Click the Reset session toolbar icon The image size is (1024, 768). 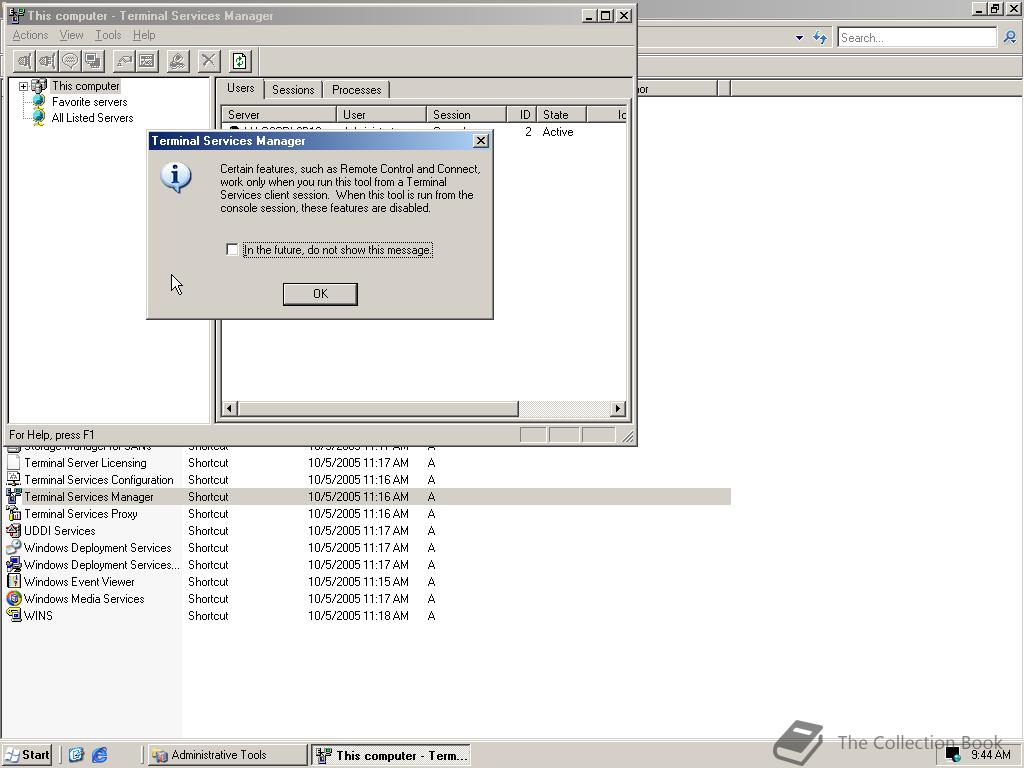[x=124, y=61]
